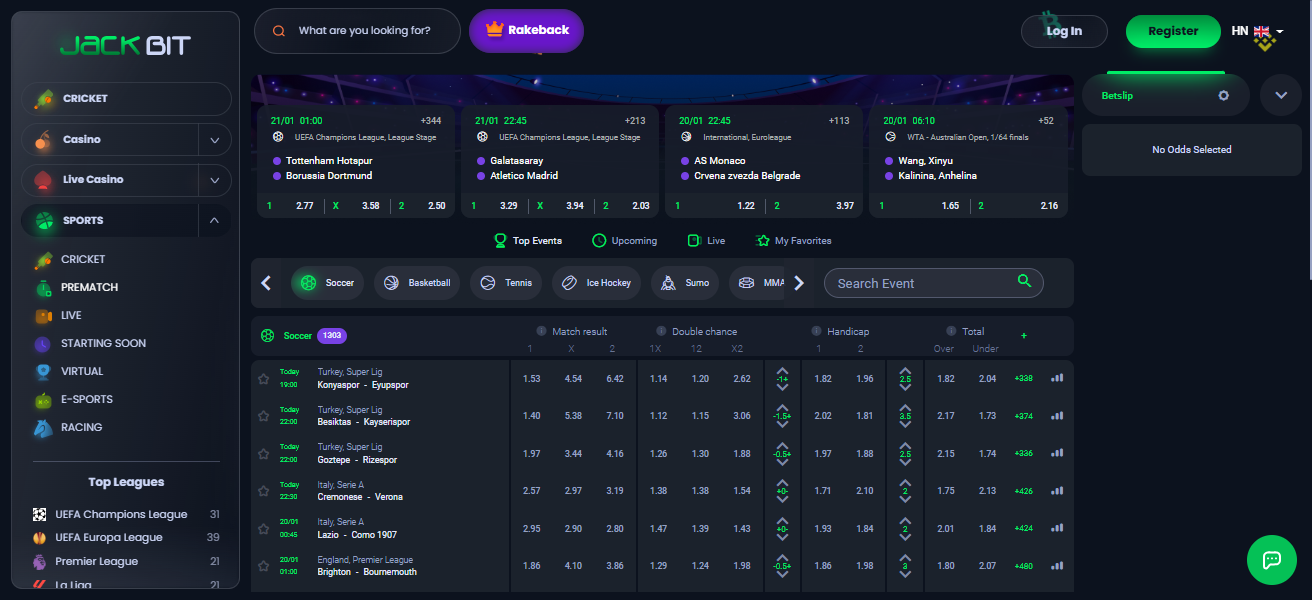Favorite the Konyaspor - Eyupspor match star
This screenshot has height=600, width=1312.
[264, 379]
